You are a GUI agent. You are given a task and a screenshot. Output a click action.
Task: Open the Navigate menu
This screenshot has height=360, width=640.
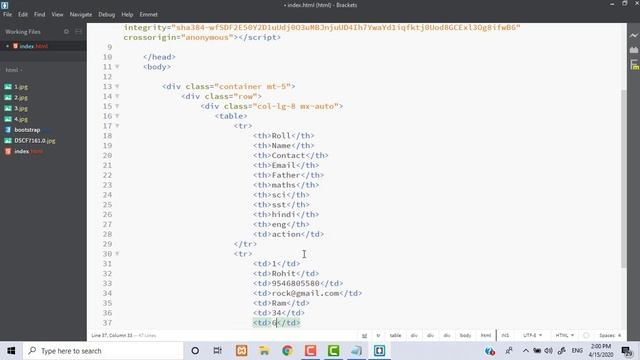pos(81,14)
